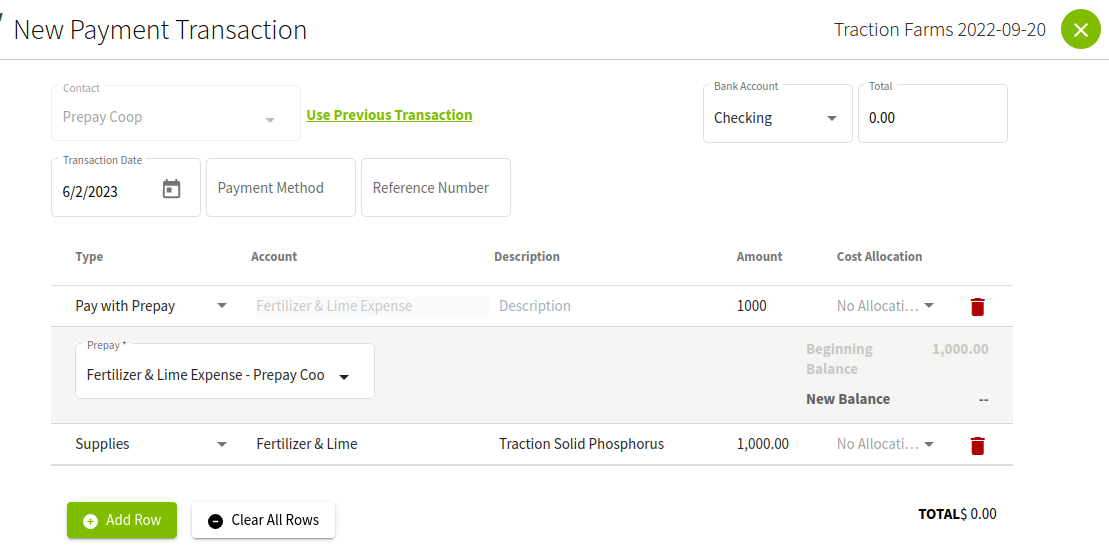Click into the Reference Number field

436,187
